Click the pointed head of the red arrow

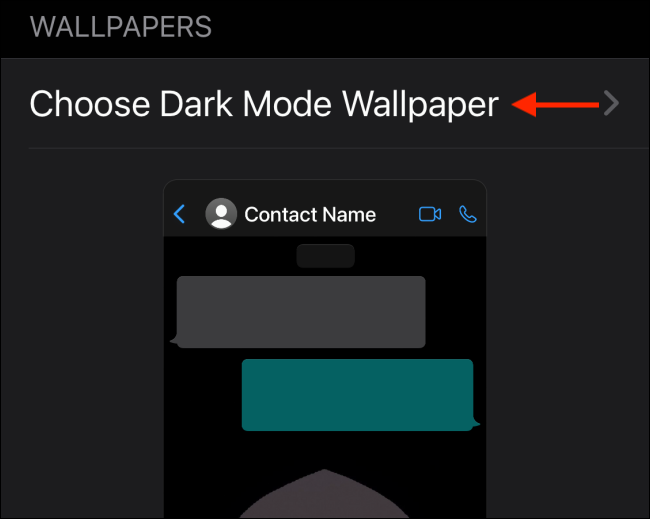pos(524,104)
